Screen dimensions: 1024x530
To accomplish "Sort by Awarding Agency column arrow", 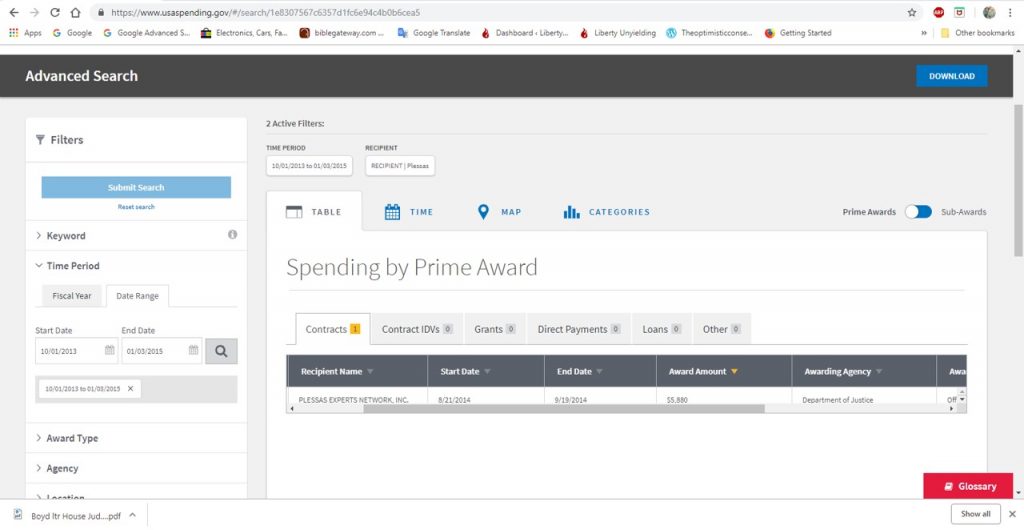I will [x=879, y=371].
